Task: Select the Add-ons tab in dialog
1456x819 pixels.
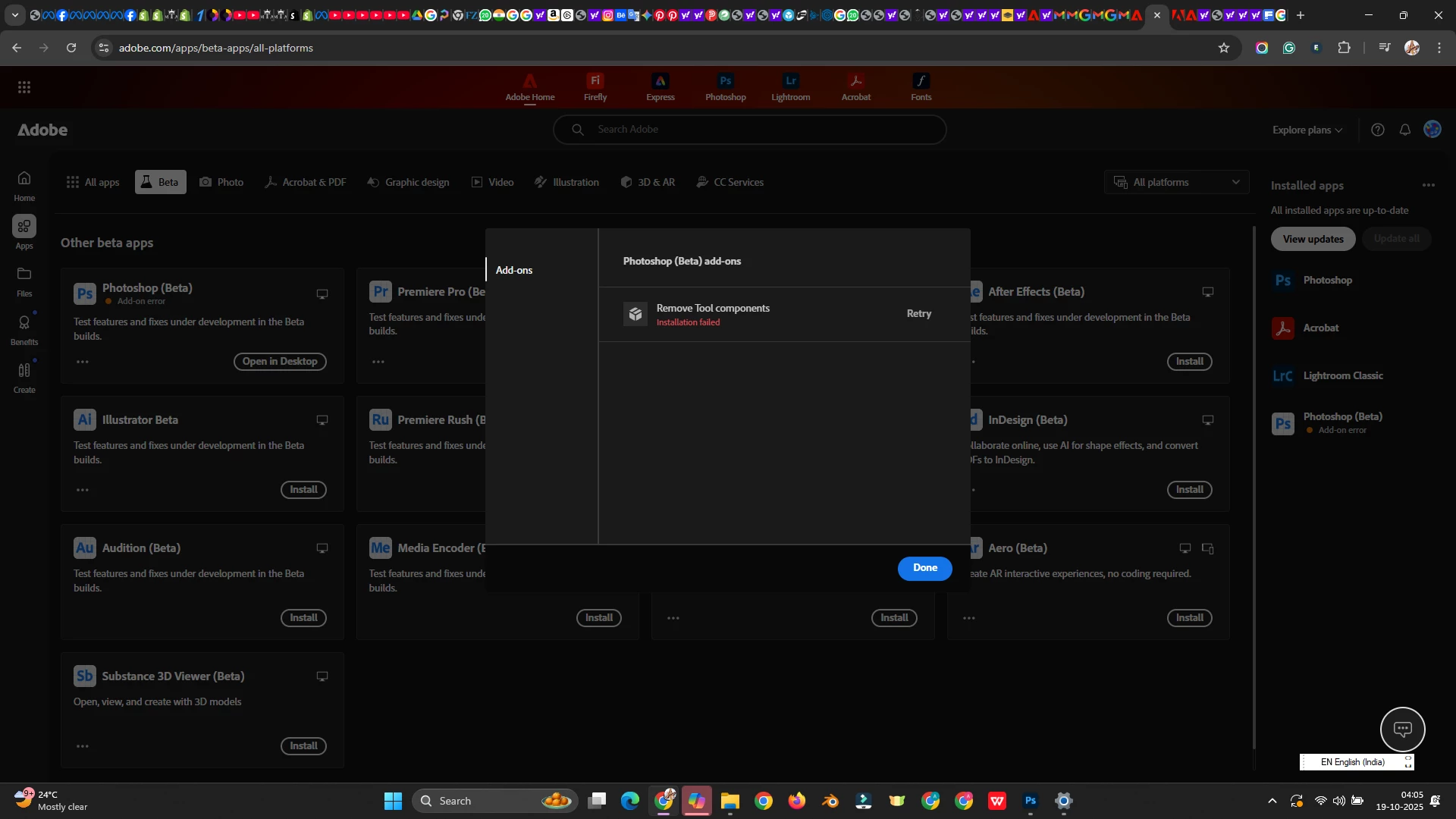Action: [x=514, y=270]
